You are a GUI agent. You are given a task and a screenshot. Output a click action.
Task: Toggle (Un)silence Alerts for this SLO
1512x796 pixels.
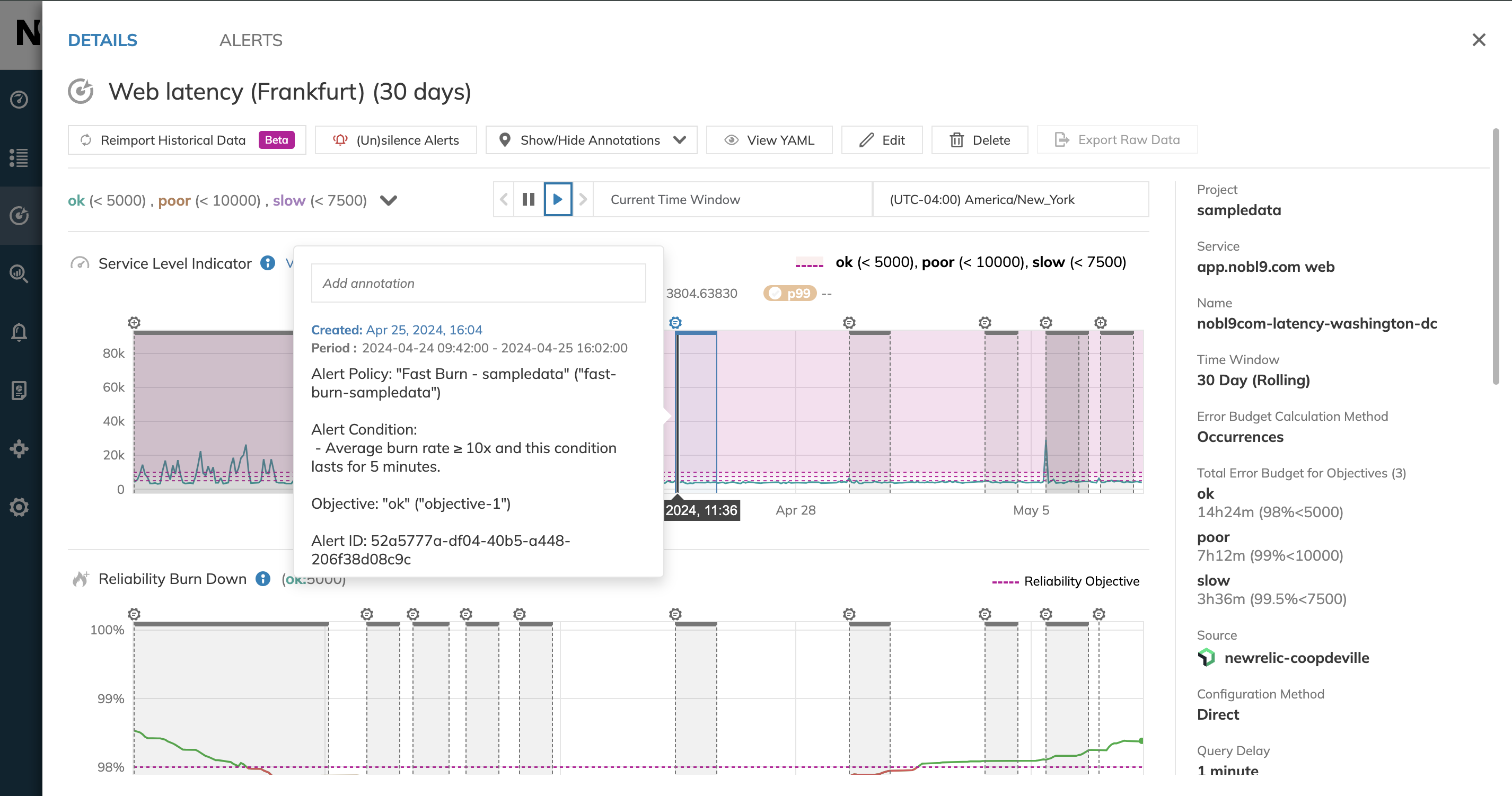(x=395, y=139)
